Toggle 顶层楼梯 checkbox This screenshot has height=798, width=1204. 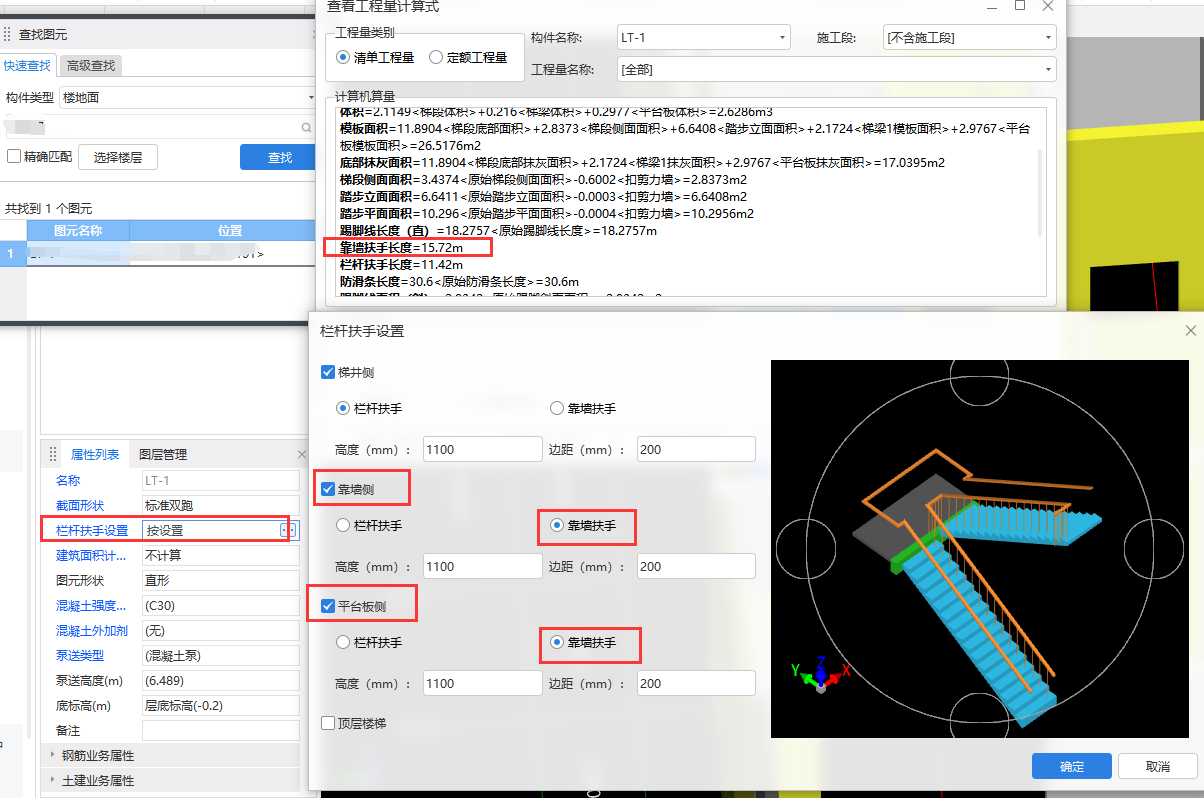[328, 723]
